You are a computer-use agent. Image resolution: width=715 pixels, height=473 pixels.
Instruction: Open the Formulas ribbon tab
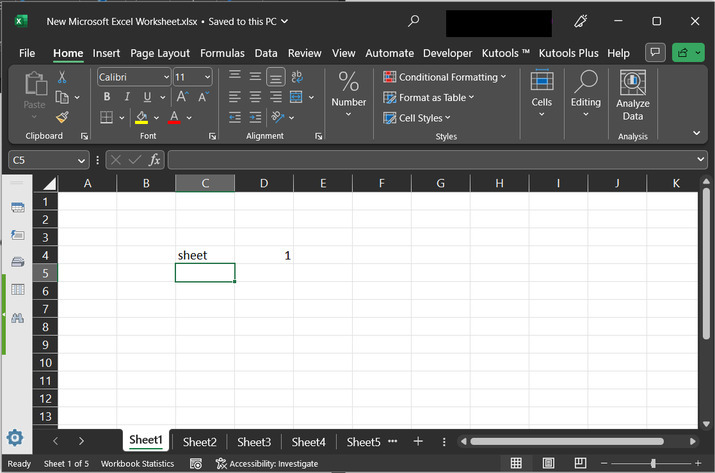click(222, 53)
